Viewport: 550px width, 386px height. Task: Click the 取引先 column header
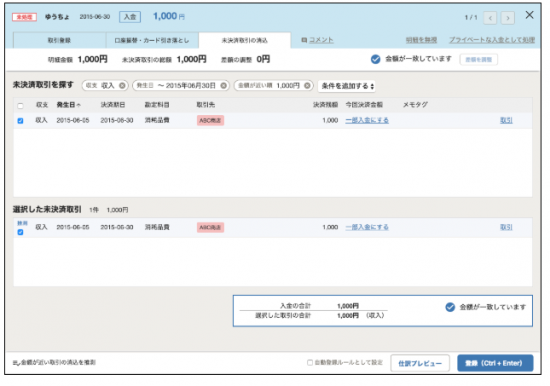point(206,105)
